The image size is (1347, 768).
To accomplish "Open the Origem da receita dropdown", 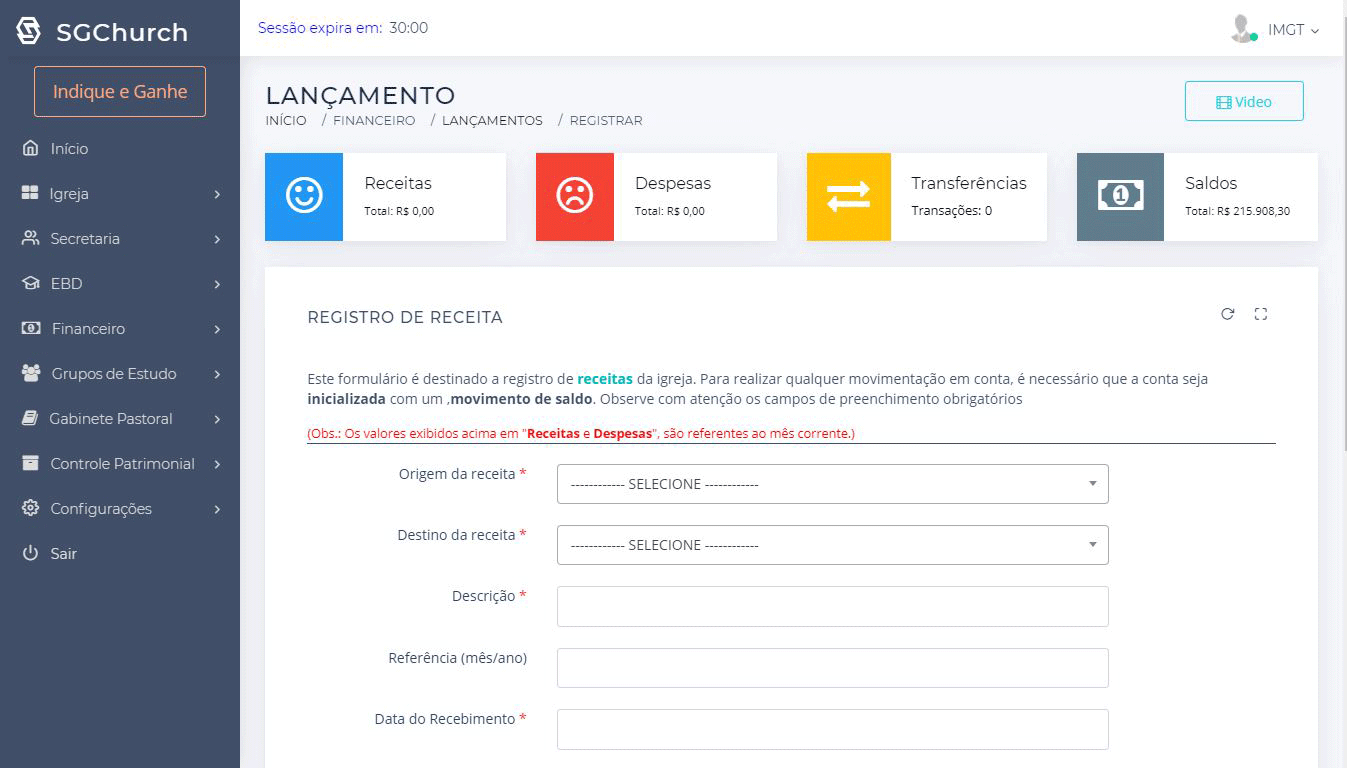I will 832,484.
